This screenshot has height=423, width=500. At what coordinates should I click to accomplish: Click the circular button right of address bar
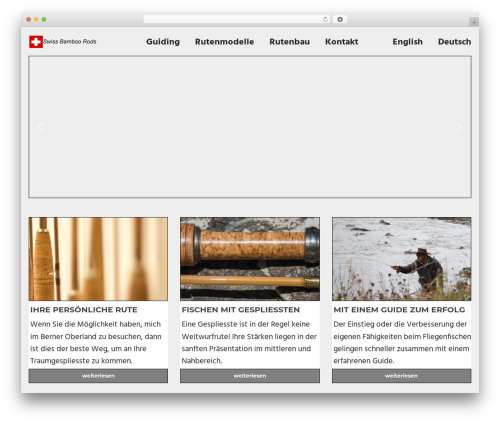click(x=340, y=20)
